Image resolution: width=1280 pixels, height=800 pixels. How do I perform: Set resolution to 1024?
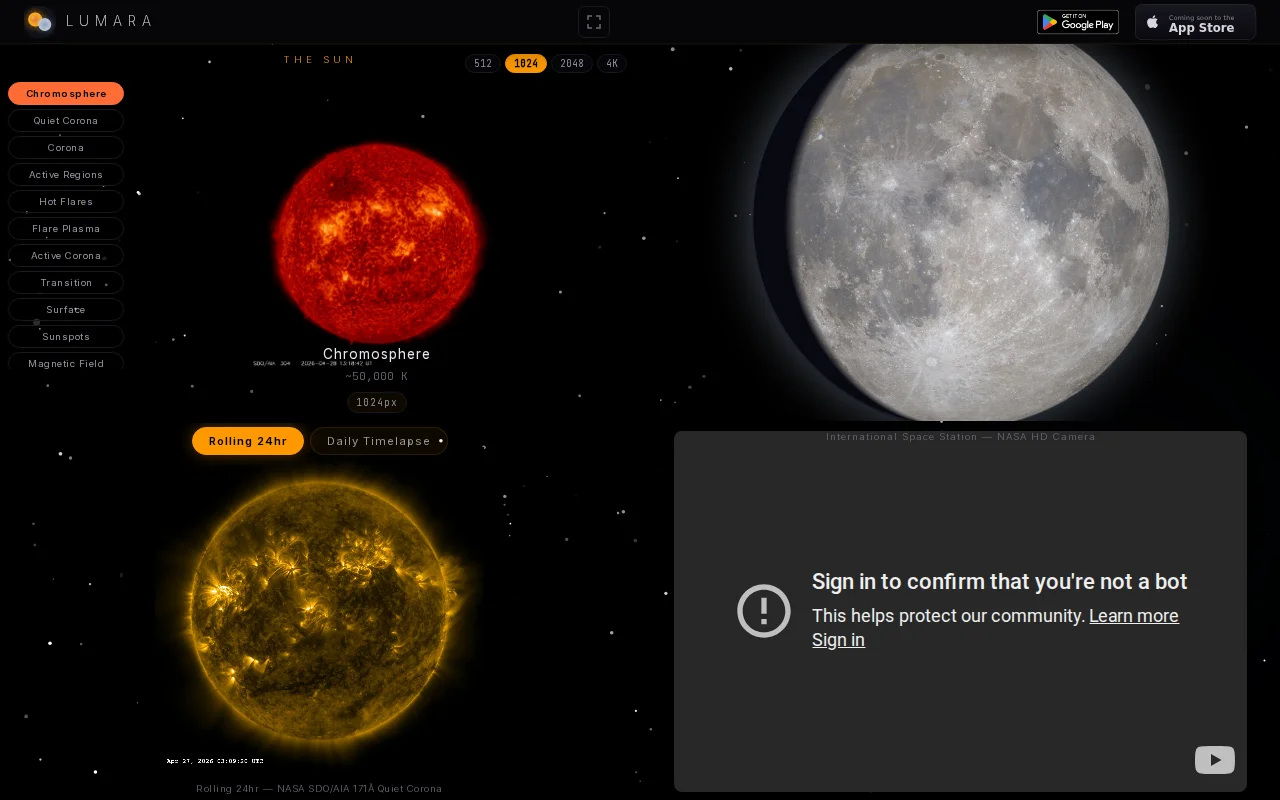[x=526, y=64]
